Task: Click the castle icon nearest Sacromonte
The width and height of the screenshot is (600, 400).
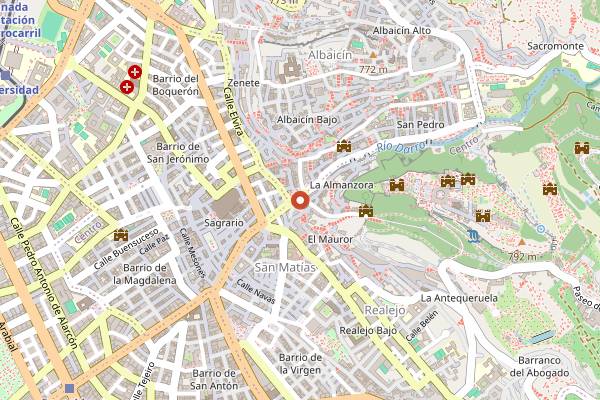Action: 582,148
